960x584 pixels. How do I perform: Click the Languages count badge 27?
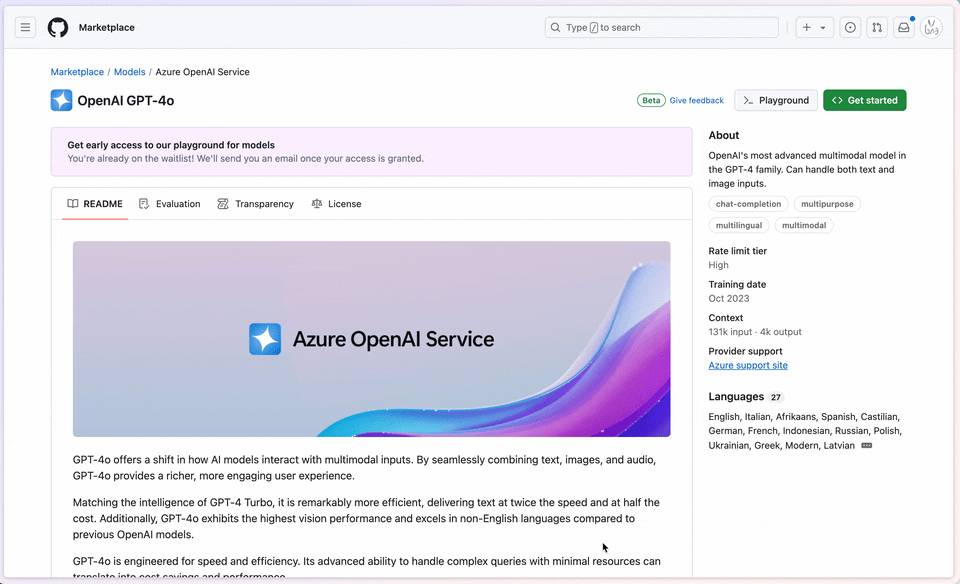(x=776, y=397)
